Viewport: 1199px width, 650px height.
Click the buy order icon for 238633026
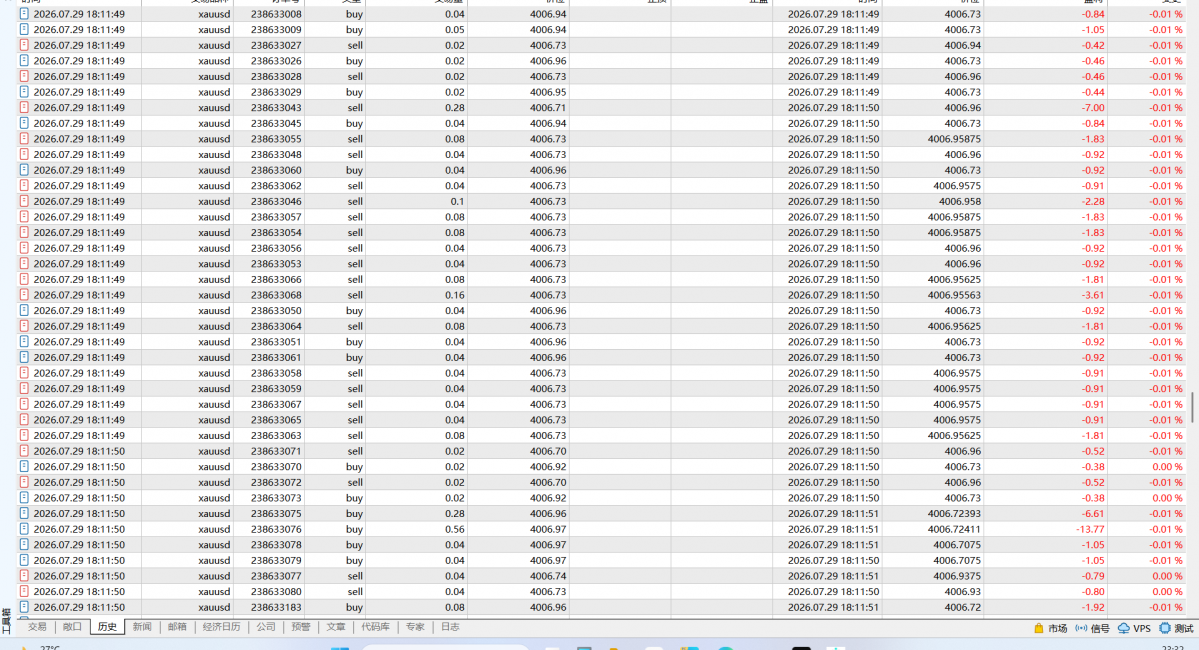(24, 60)
